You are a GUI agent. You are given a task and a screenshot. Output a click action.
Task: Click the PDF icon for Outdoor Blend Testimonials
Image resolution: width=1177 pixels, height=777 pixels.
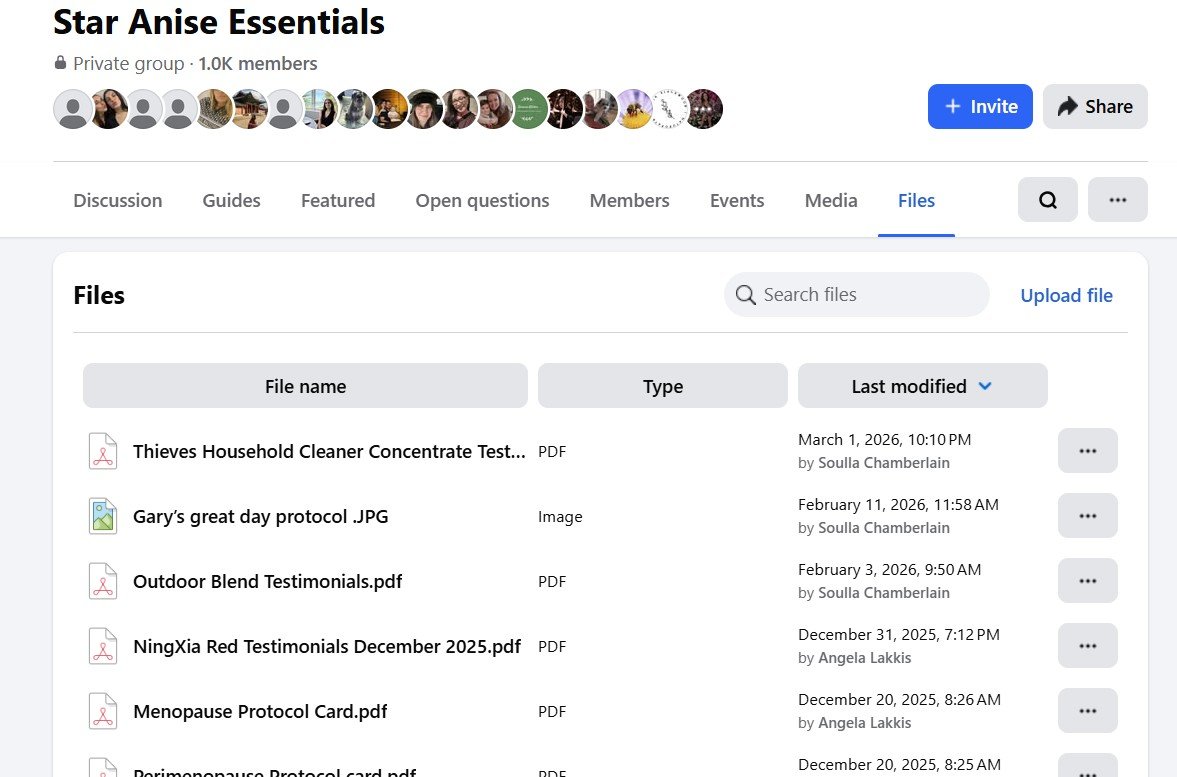pos(103,581)
